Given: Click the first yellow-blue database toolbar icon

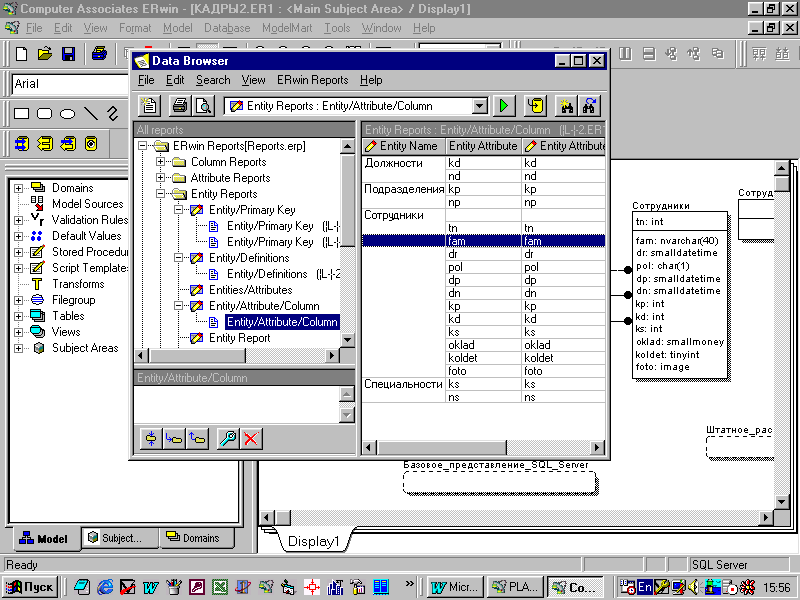Looking at the screenshot, I should [x=22, y=144].
